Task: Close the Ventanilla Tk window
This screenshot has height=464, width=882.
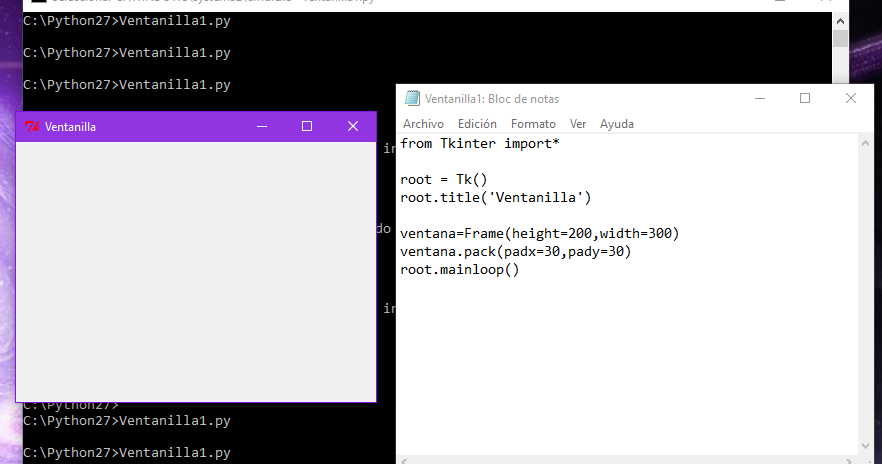Action: coord(353,127)
